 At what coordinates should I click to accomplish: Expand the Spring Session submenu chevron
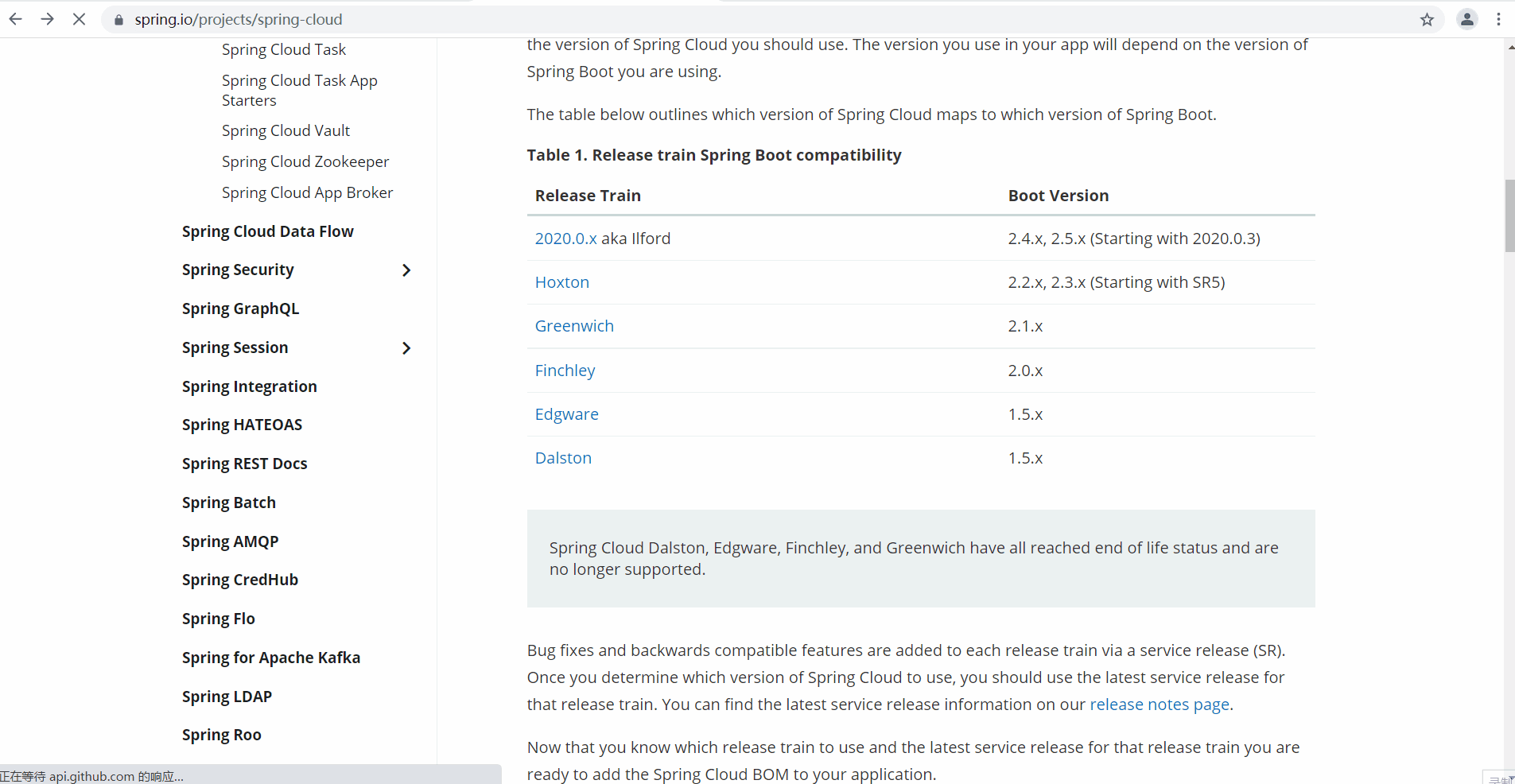(406, 348)
